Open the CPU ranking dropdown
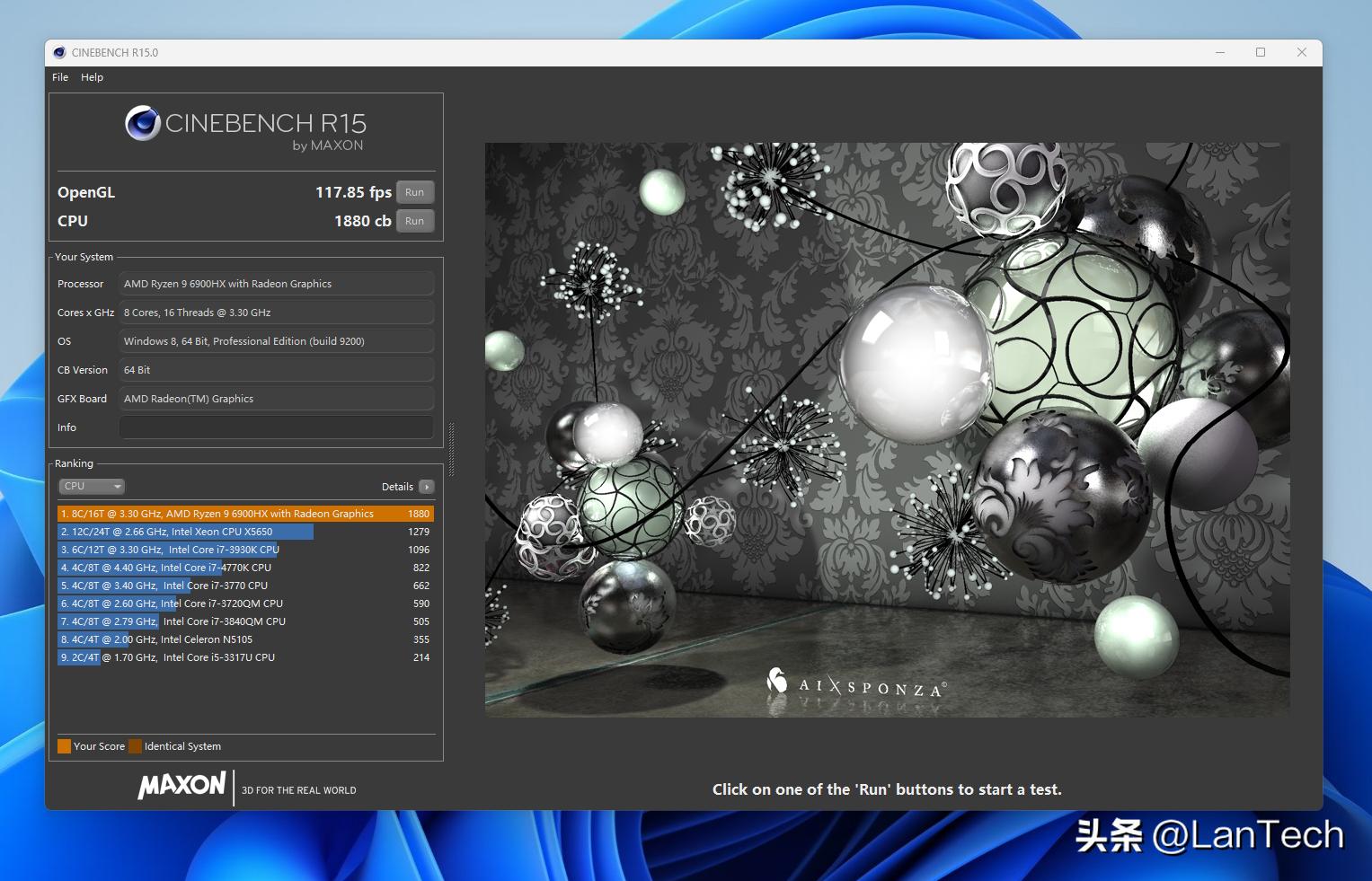This screenshot has width=1372, height=881. (92, 486)
